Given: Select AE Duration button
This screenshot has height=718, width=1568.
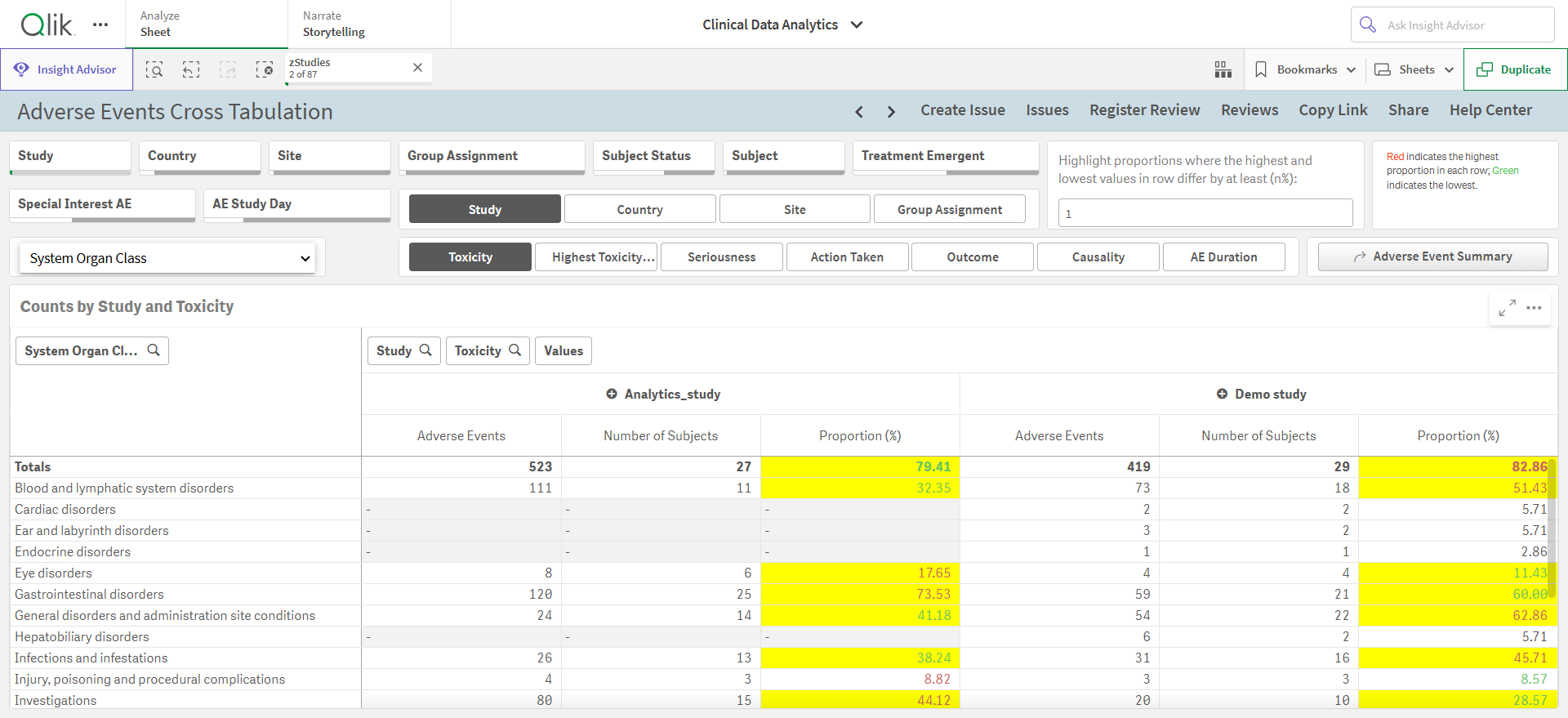Looking at the screenshot, I should tap(1224, 256).
